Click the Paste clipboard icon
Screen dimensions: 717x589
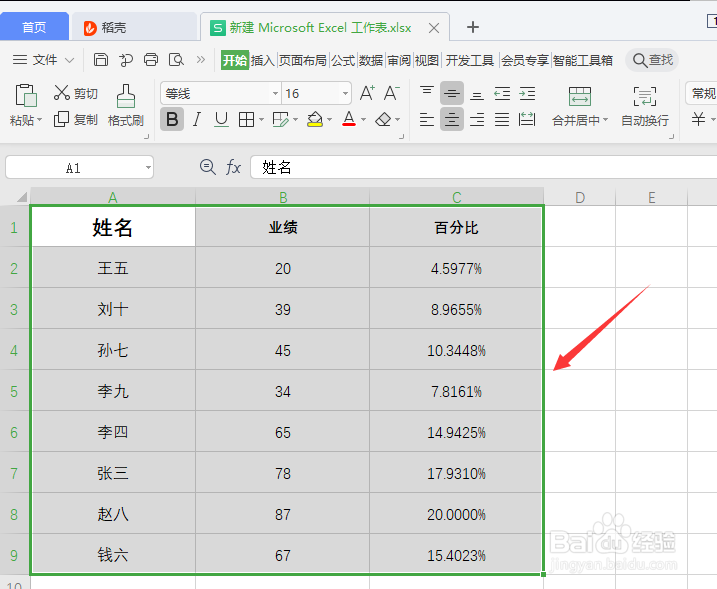pos(26,95)
